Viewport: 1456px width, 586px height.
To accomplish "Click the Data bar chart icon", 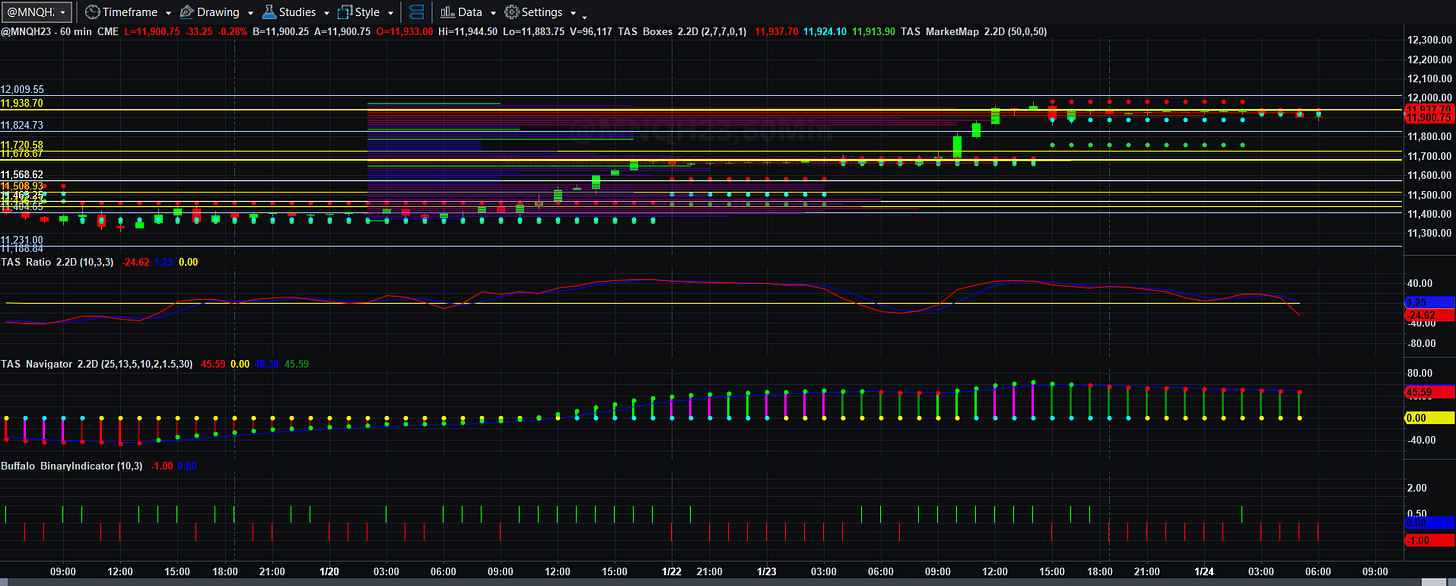I will 447,12.
